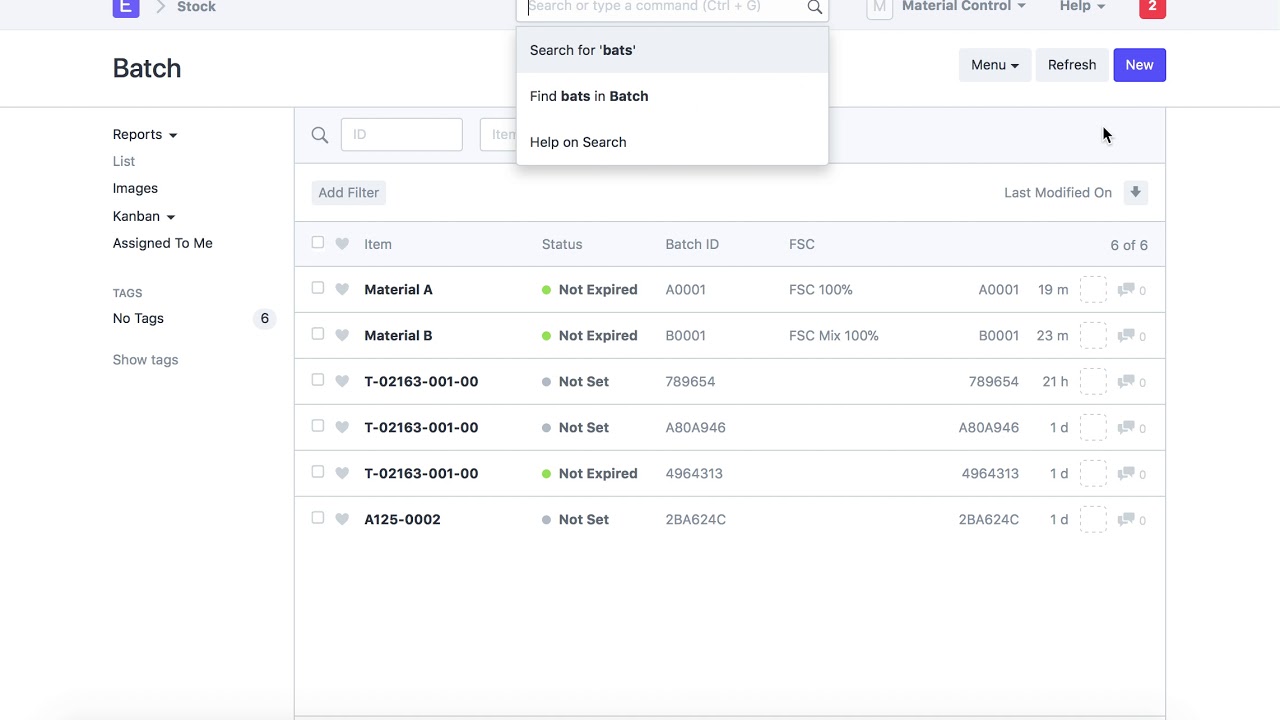1280x720 pixels.
Task: Click the search magnifier in the top bar
Action: click(814, 8)
